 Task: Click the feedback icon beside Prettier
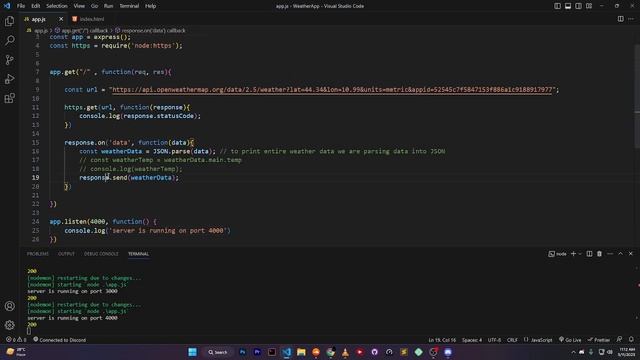(620, 340)
